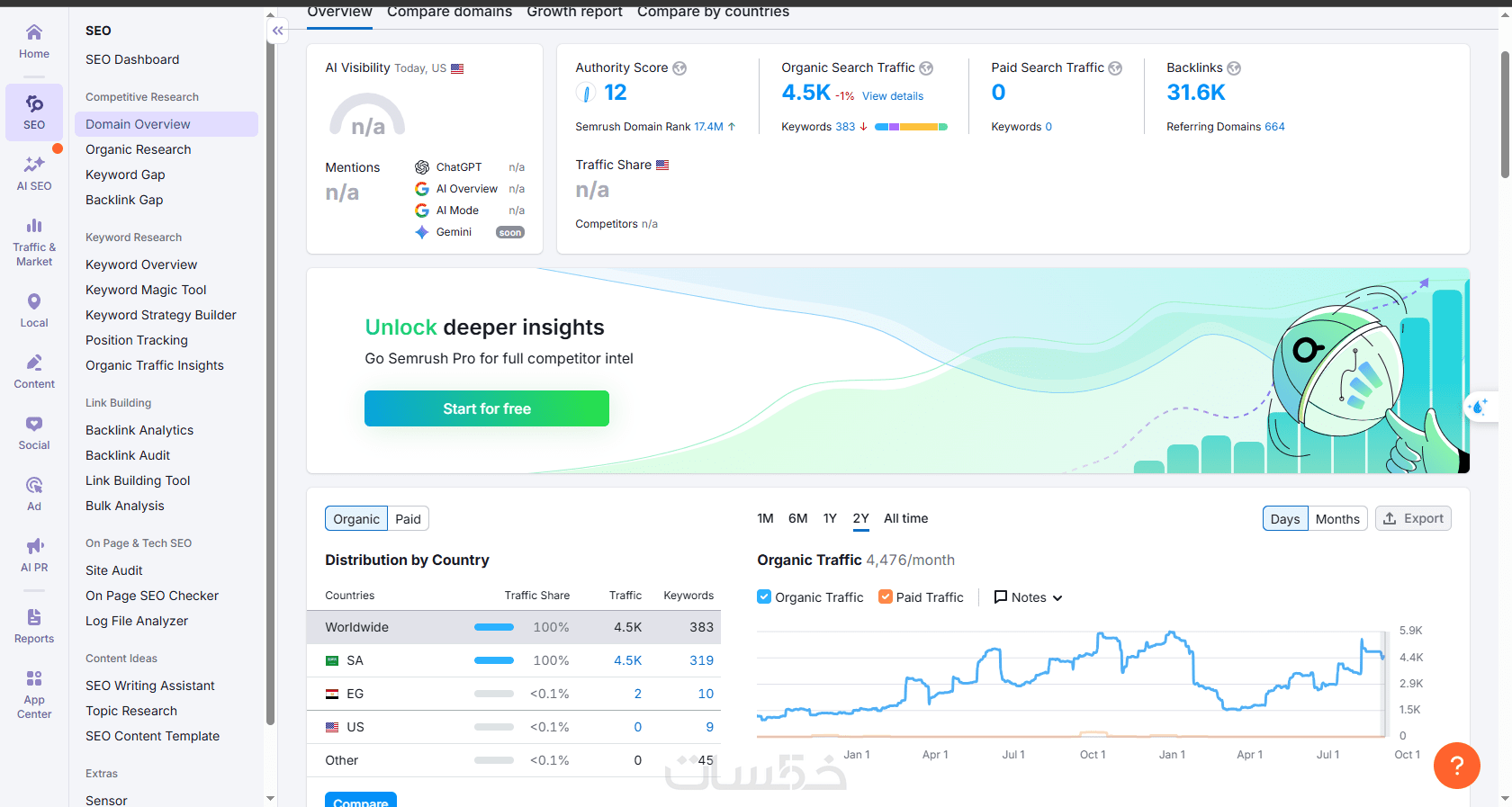Click the organic traffic line chart
This screenshot has height=807, width=1512.
click(1071, 684)
